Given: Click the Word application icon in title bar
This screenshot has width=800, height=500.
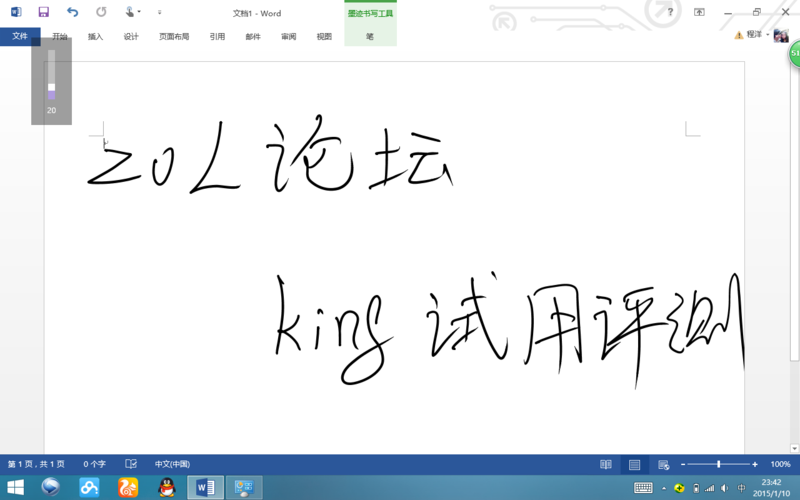Looking at the screenshot, I should point(16,12).
